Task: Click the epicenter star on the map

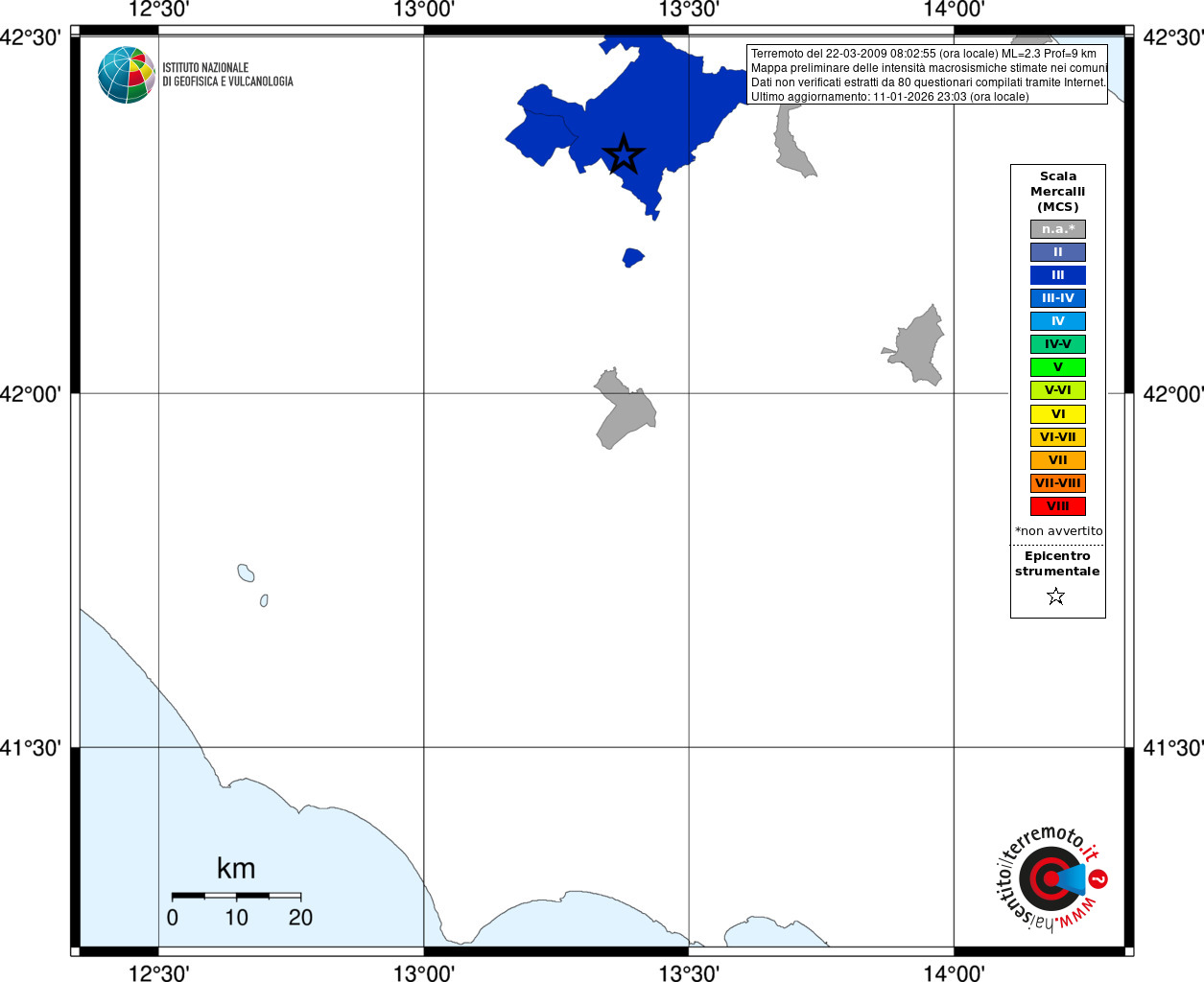Action: (x=624, y=154)
